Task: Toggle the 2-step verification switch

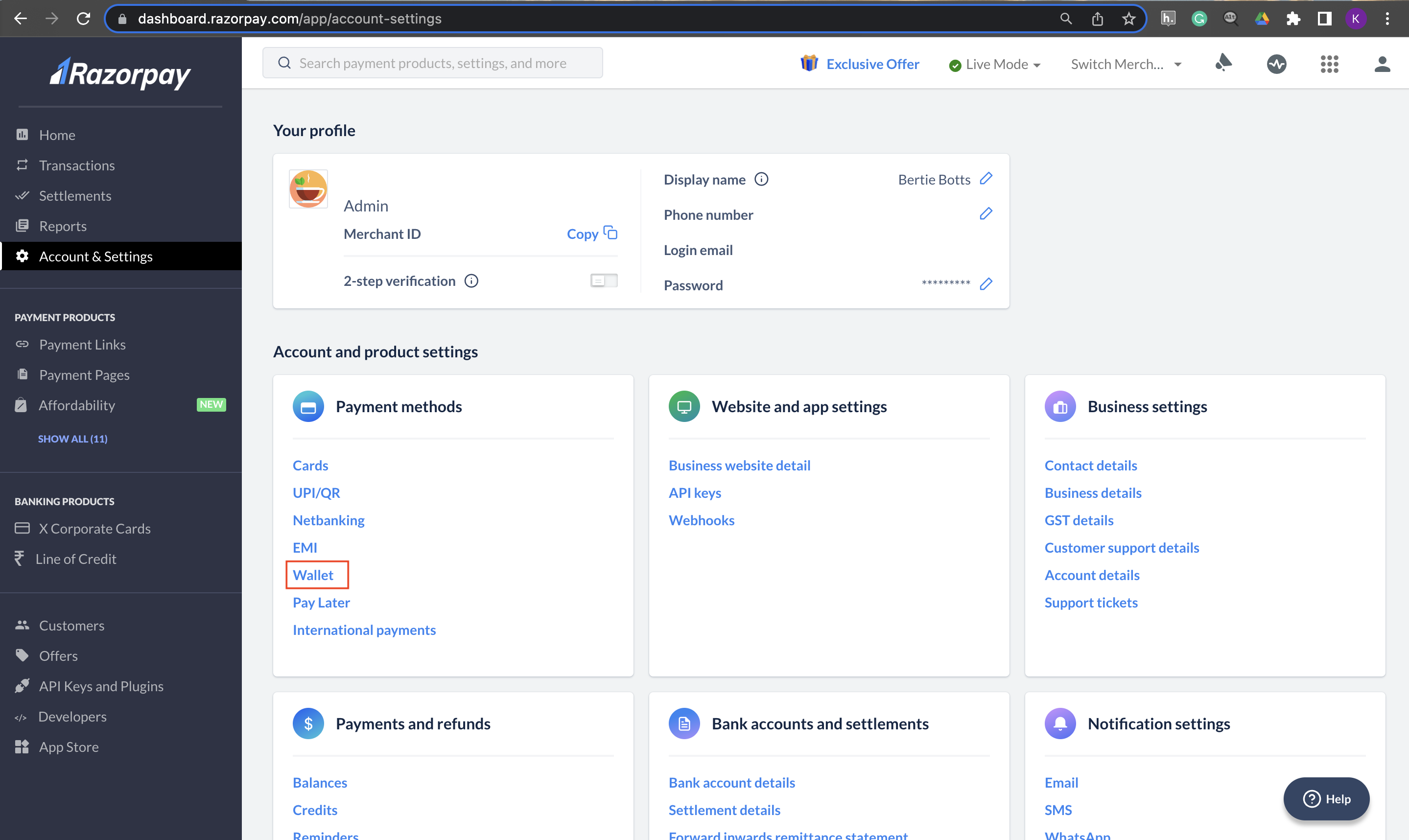Action: [x=604, y=281]
